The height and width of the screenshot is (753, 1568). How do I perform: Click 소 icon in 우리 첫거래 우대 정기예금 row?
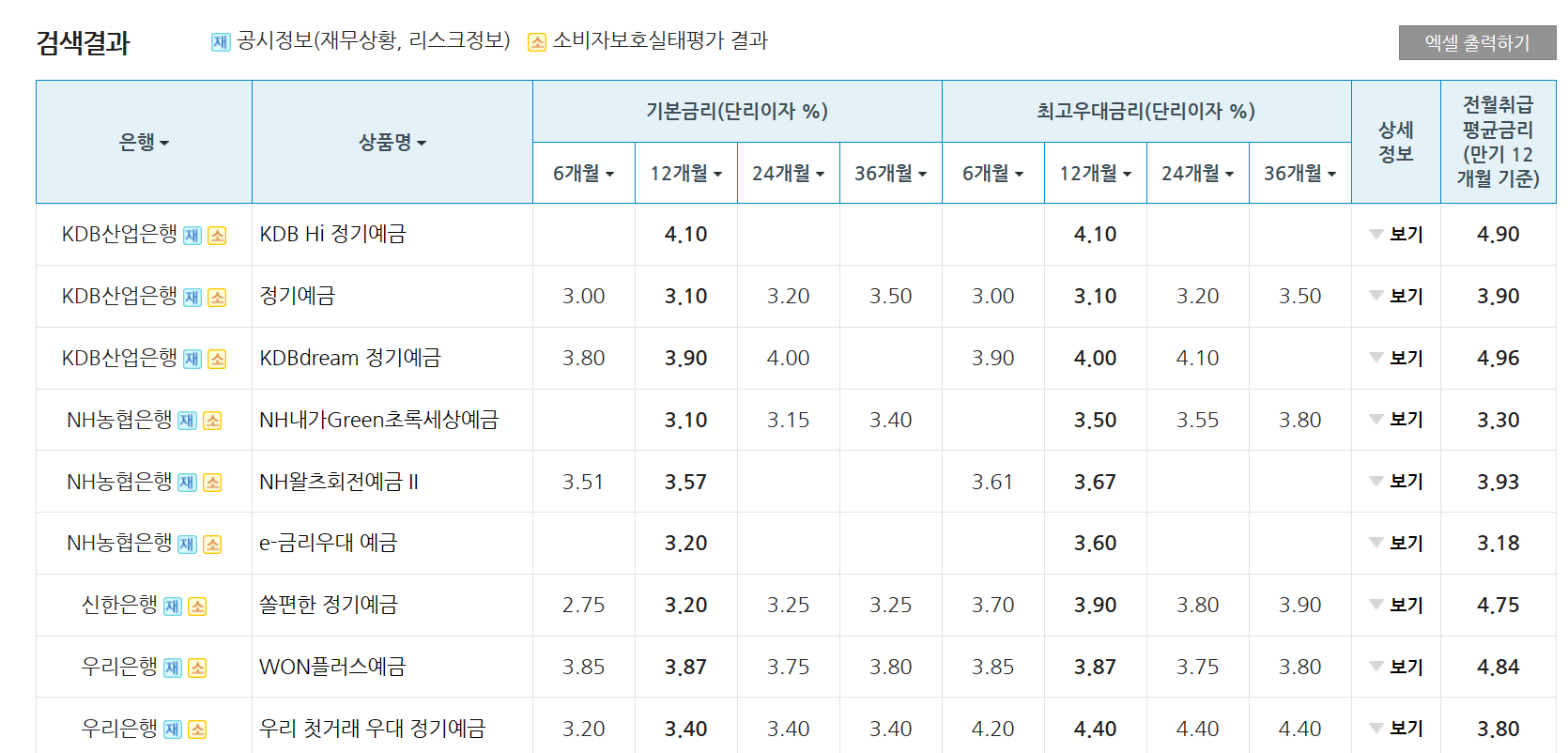tap(197, 730)
